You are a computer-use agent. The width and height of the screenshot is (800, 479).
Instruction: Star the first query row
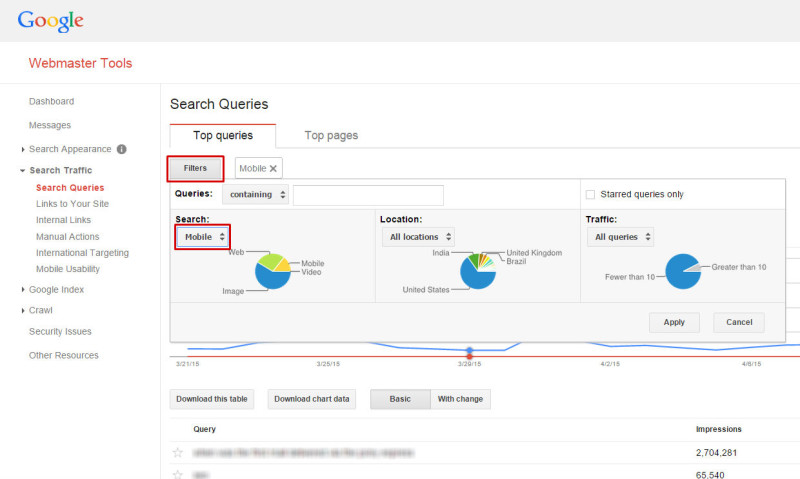point(178,452)
